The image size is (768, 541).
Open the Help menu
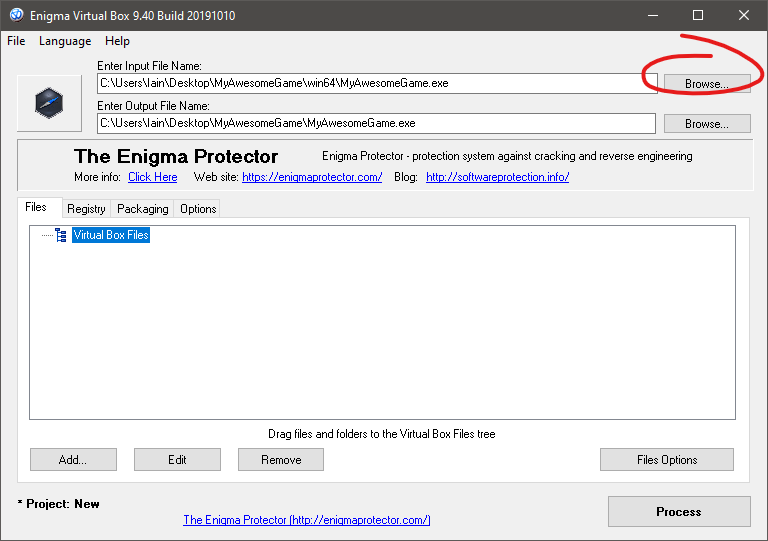[117, 41]
